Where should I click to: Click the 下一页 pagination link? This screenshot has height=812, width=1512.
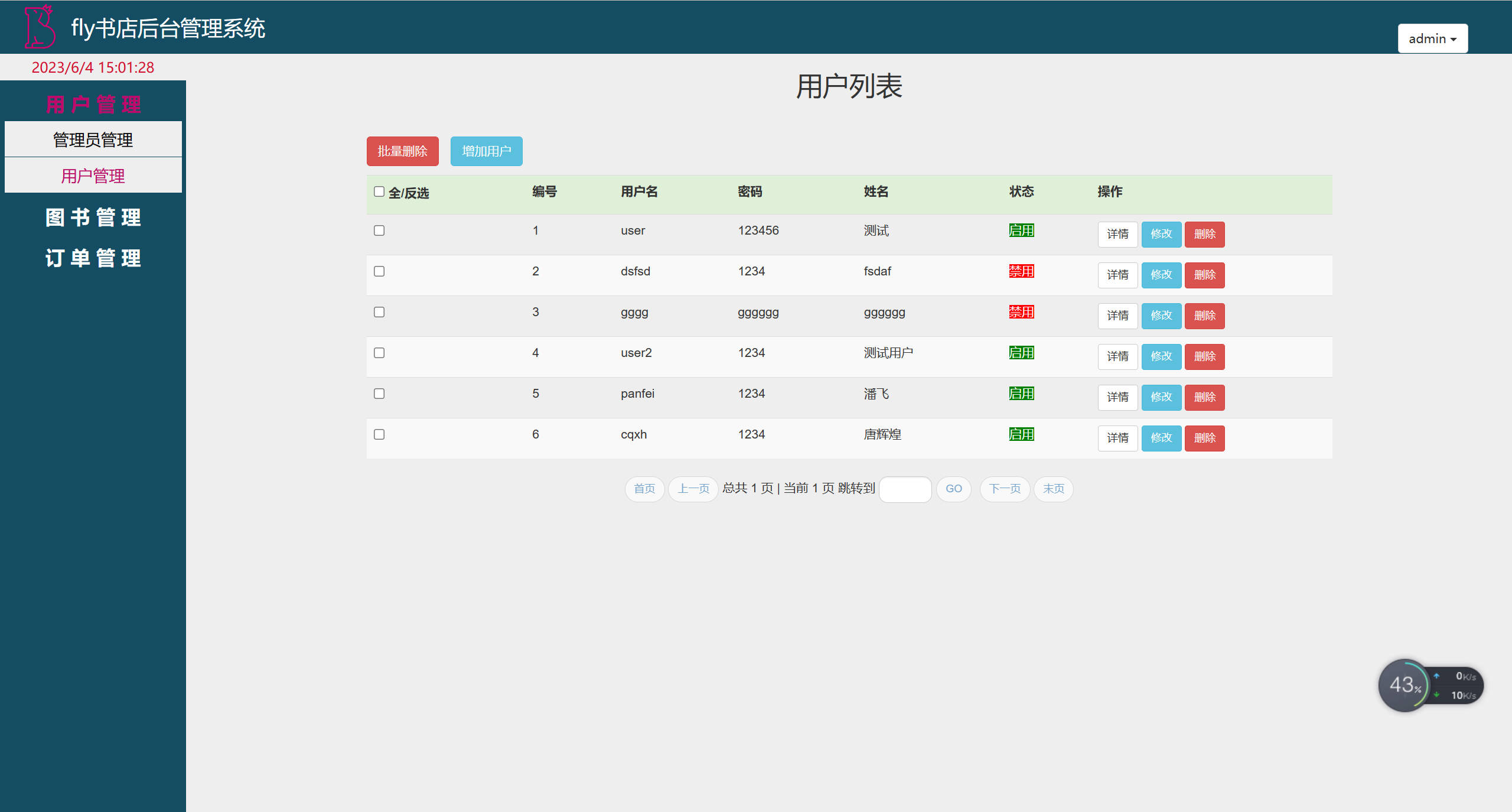[x=1005, y=489]
